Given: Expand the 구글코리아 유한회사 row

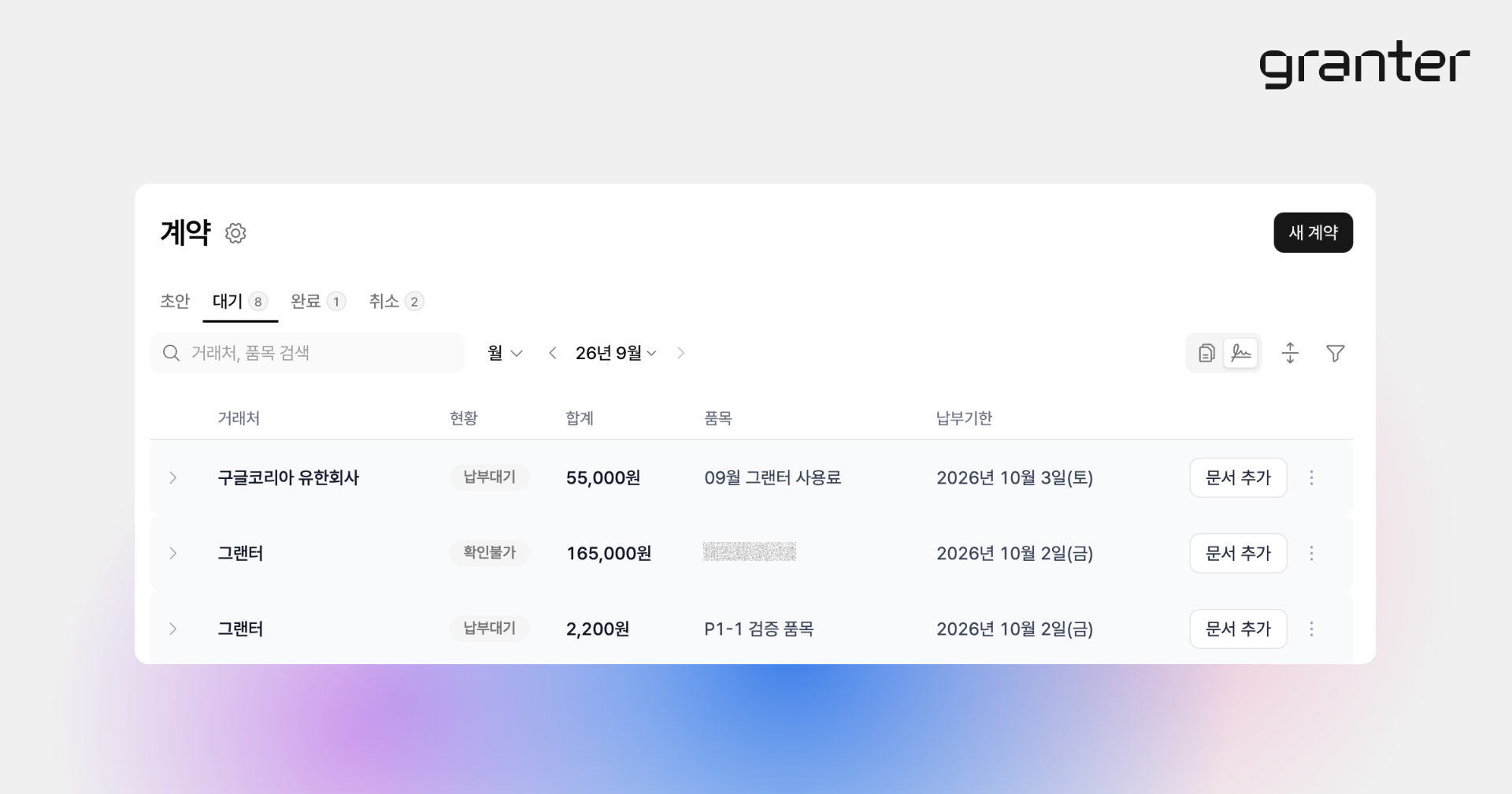Looking at the screenshot, I should tap(173, 477).
